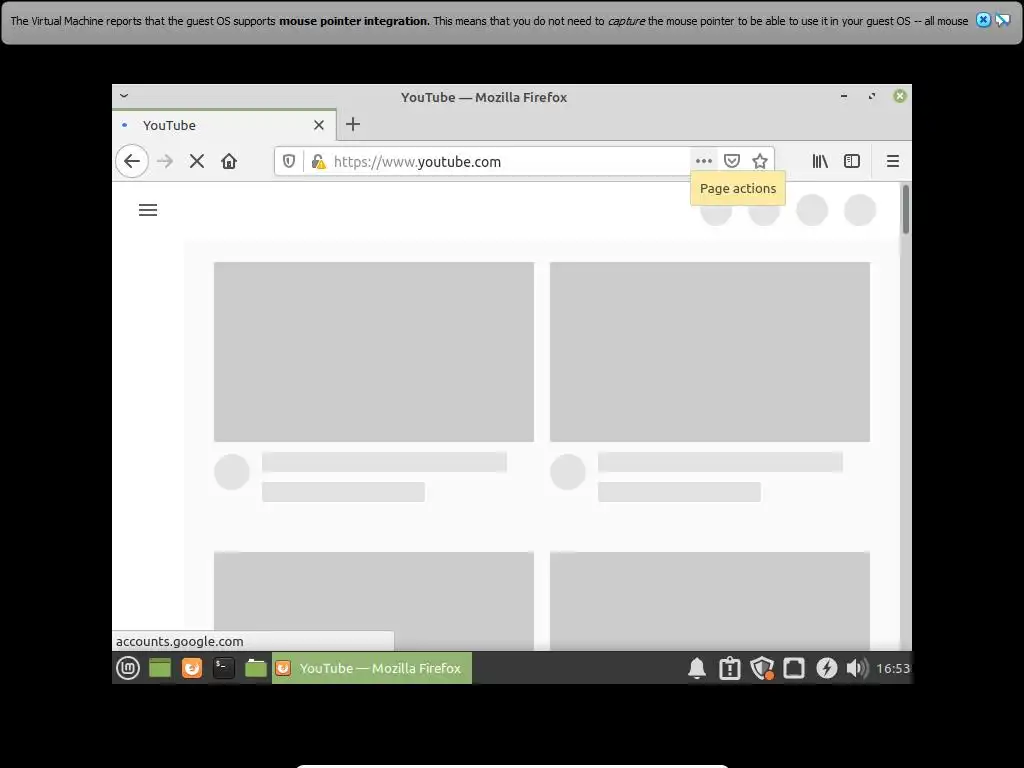The height and width of the screenshot is (768, 1024).
Task: Save page to Pocket
Action: point(731,161)
